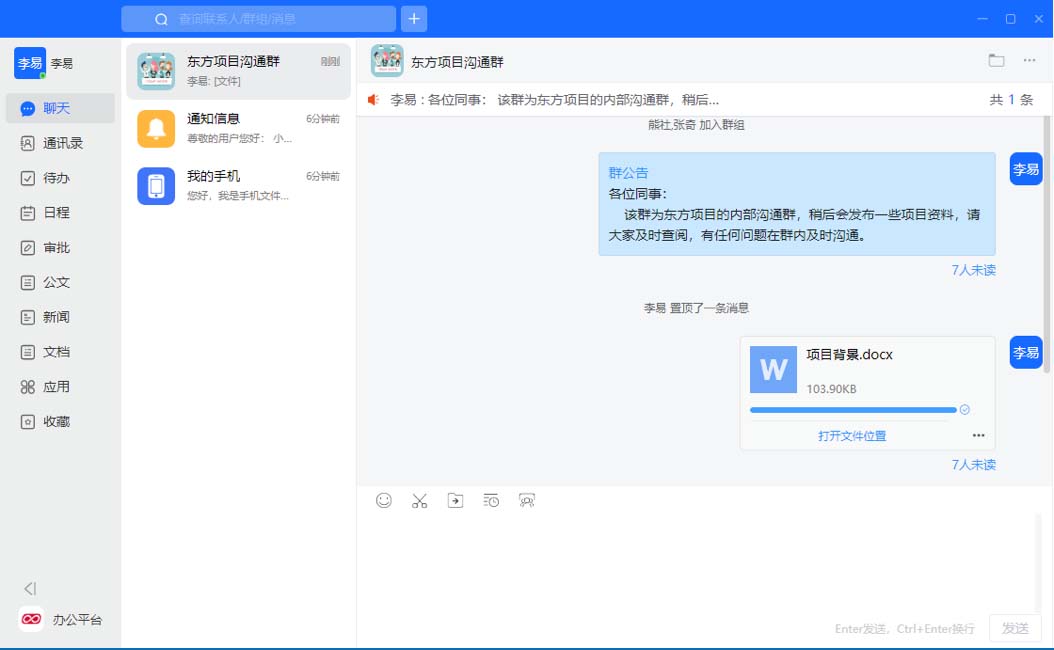Image resolution: width=1054 pixels, height=650 pixels.
Task: Go to 日程 calendar in sidebar
Action: click(55, 213)
